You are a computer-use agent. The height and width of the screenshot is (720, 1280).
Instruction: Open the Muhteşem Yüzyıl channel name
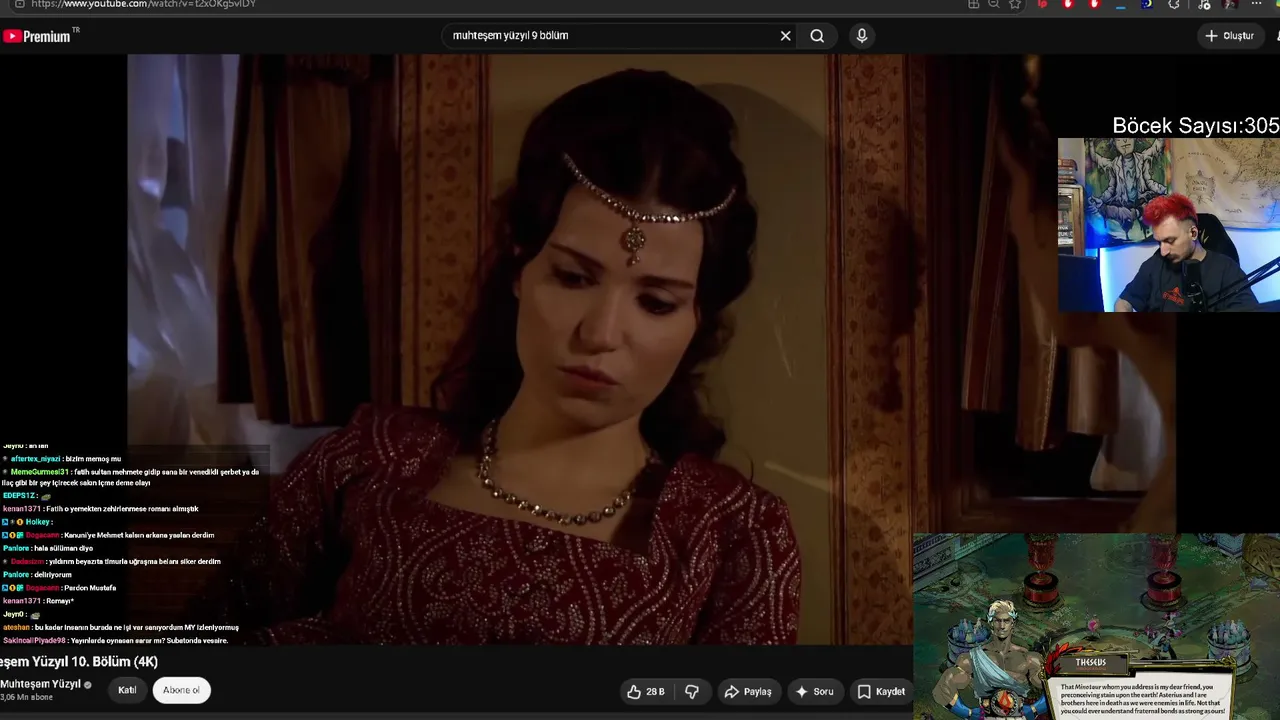click(x=40, y=684)
